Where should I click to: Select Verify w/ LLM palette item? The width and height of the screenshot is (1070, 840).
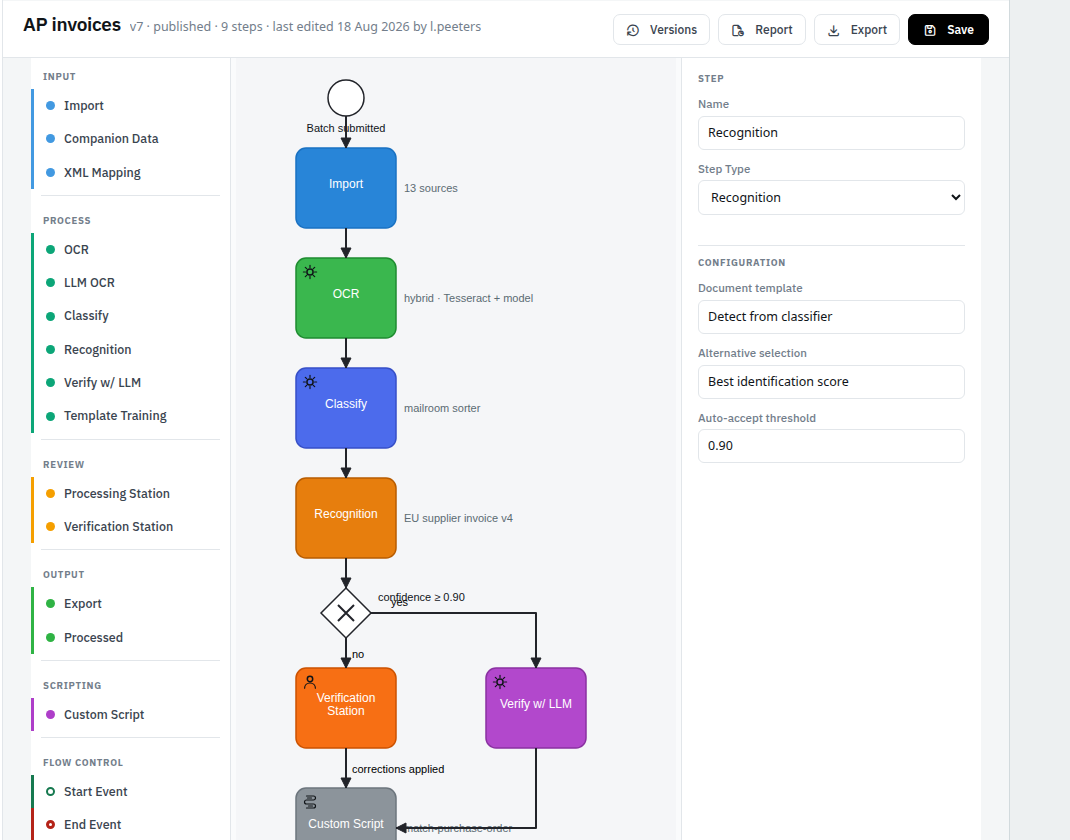pos(127,383)
